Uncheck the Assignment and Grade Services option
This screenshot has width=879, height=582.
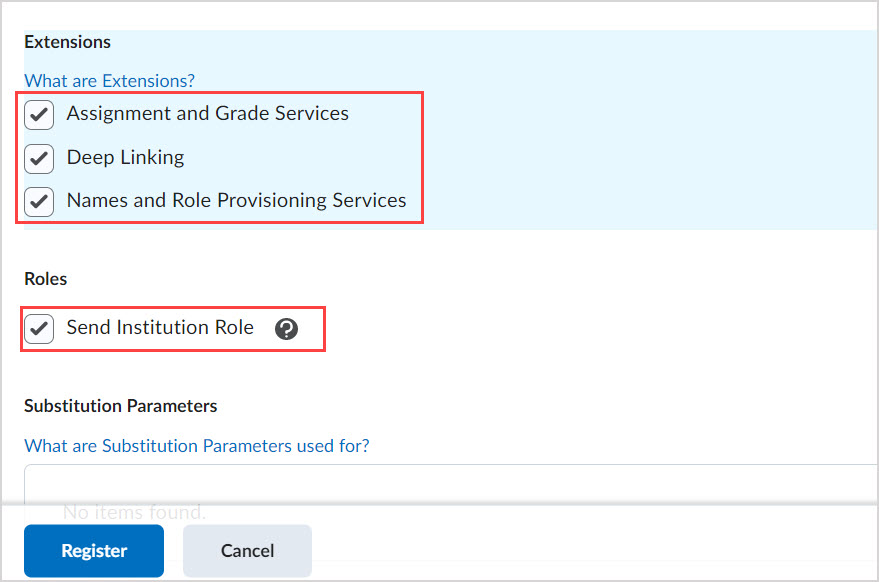(x=38, y=114)
